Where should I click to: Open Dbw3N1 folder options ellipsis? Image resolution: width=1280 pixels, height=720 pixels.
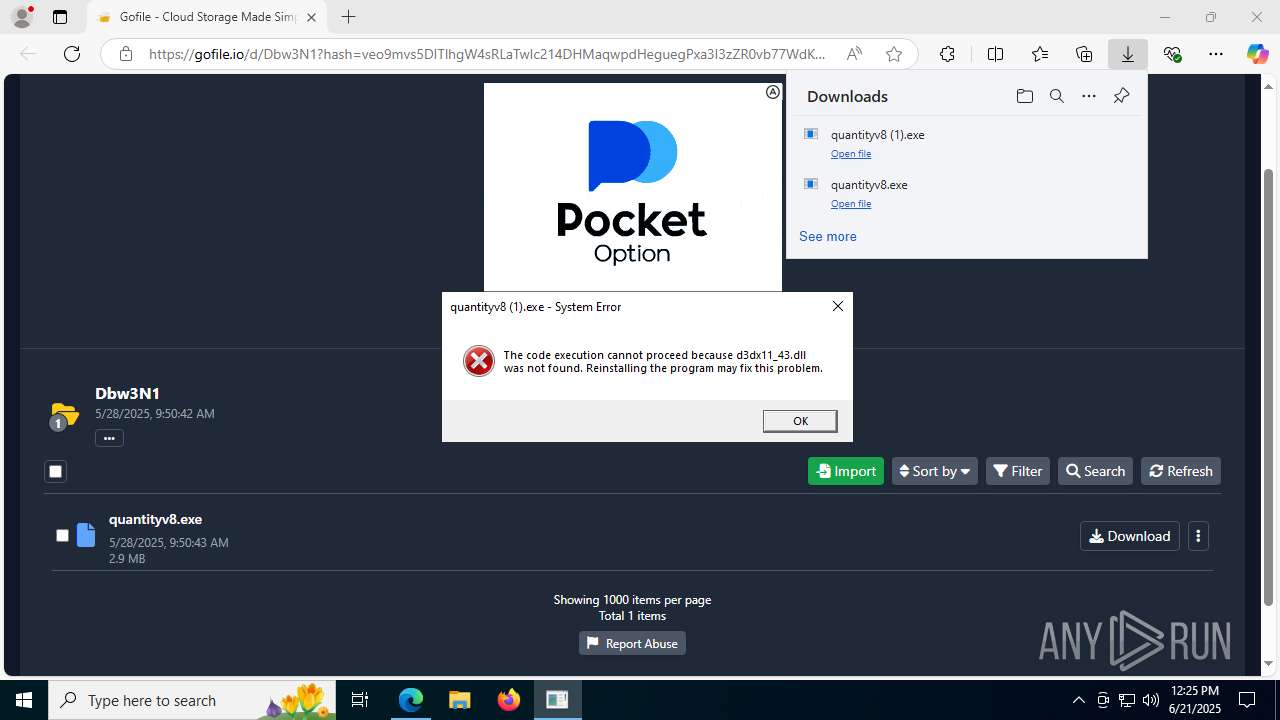109,438
